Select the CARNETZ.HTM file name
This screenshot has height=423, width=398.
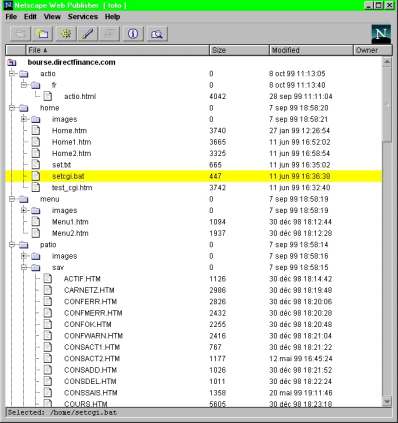coord(89,290)
